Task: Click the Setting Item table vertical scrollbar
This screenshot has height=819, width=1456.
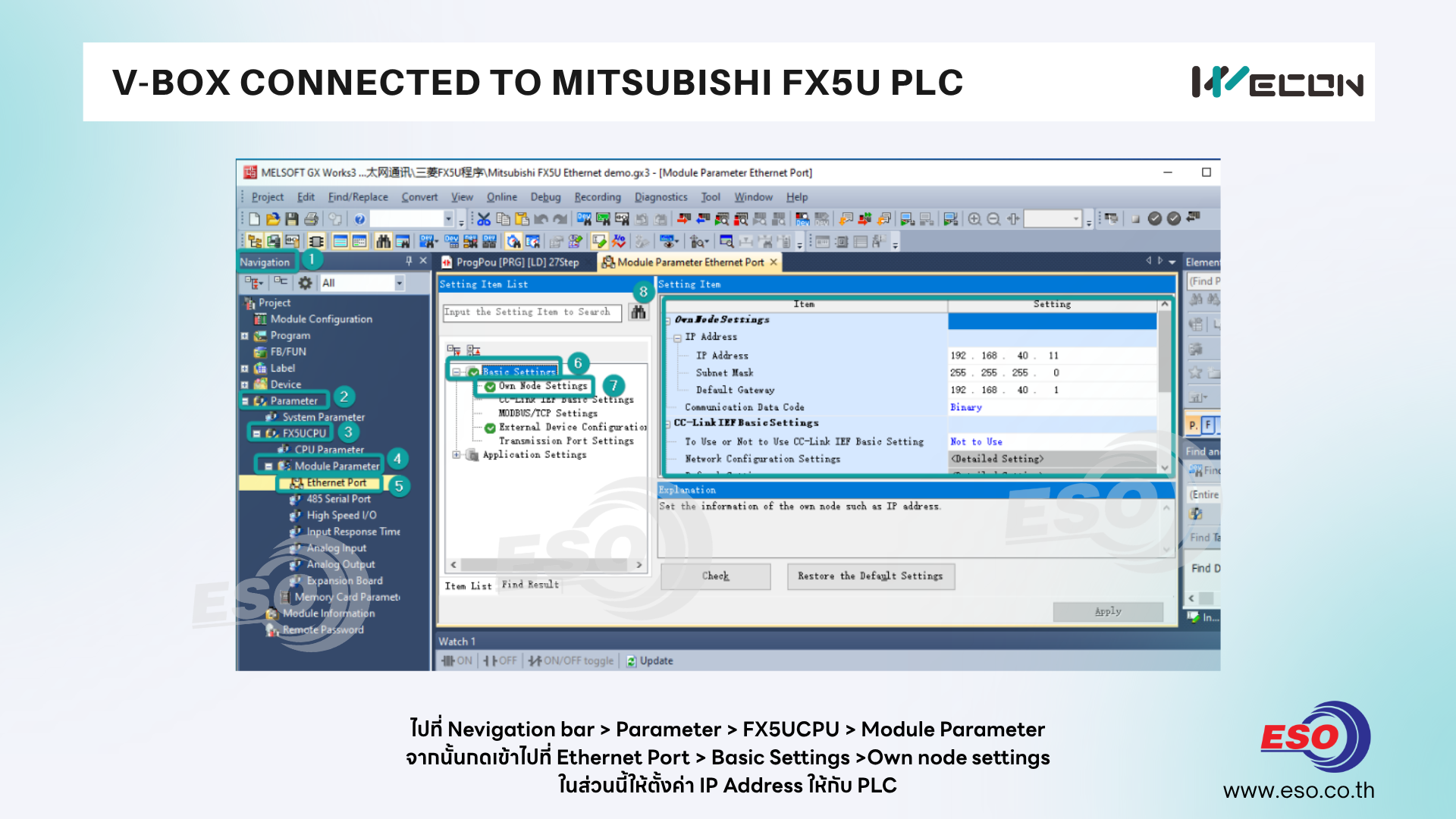Action: tap(1164, 387)
